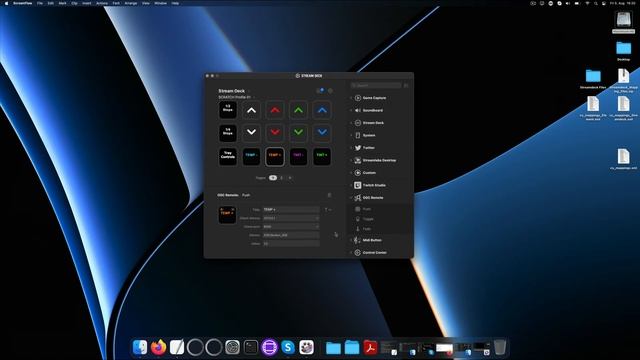Open the ScreenFlow menu
The width and height of the screenshot is (640, 360).
(22, 3)
